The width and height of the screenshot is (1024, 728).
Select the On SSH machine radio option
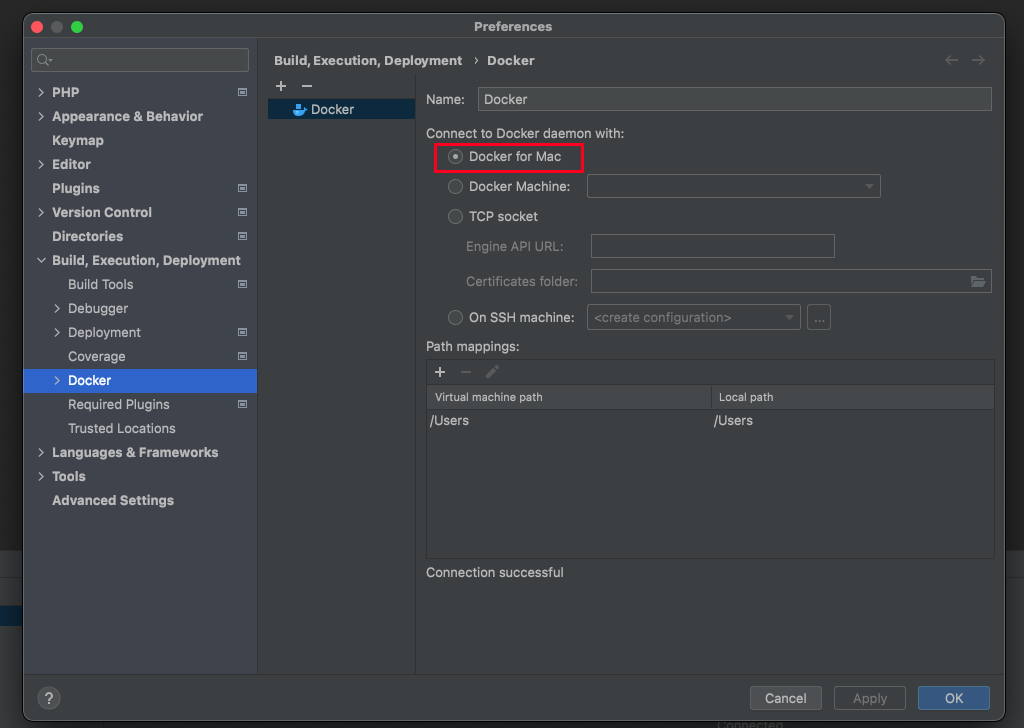456,318
